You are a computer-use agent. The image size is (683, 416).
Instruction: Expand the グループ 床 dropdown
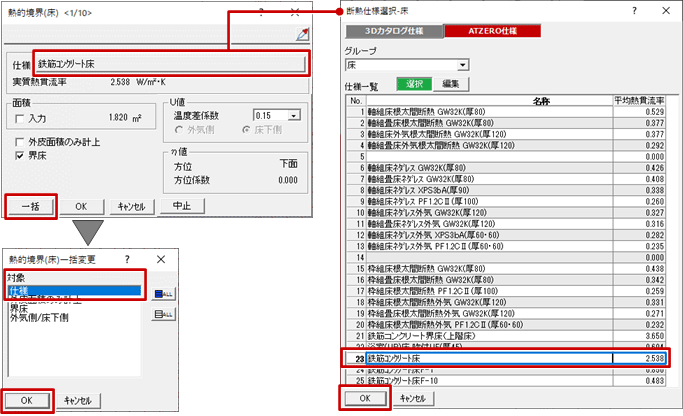463,65
